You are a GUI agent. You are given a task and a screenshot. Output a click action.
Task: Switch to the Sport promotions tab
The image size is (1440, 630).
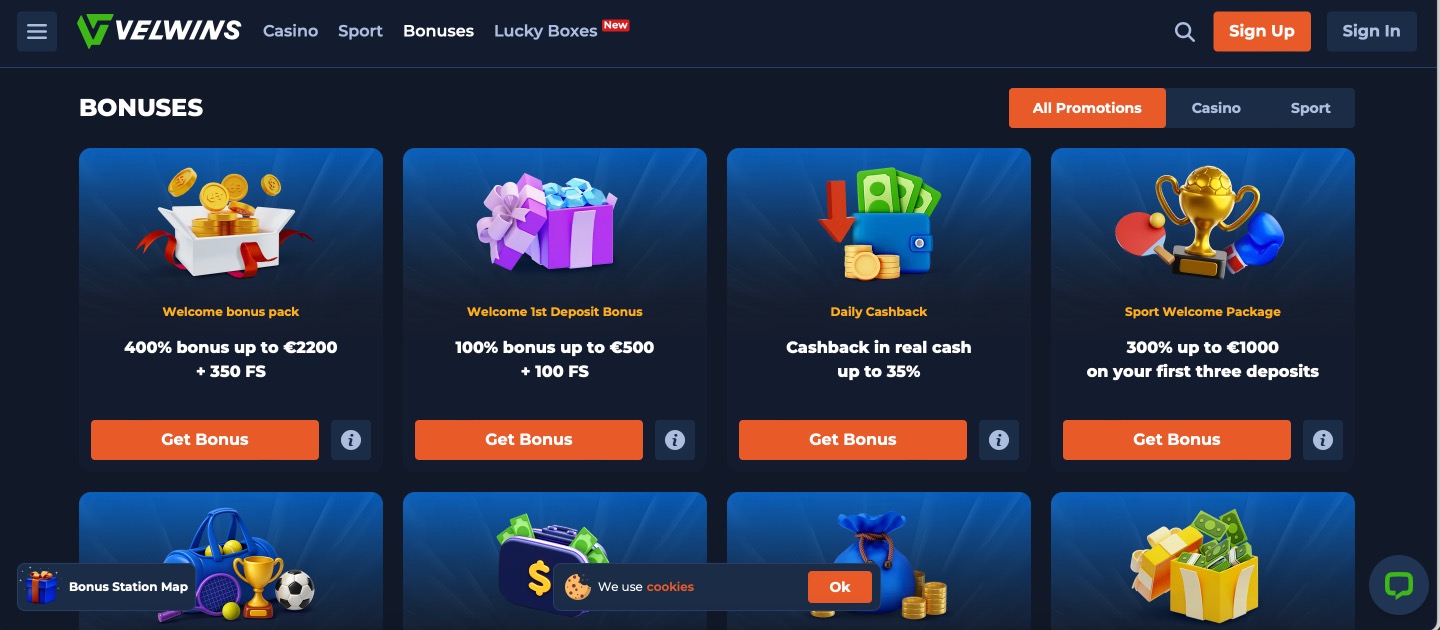pyautogui.click(x=1310, y=108)
